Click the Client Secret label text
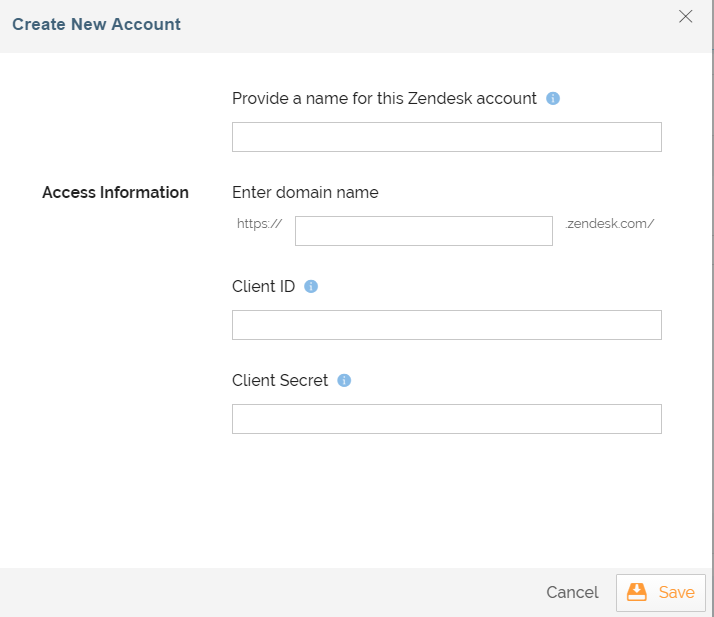Viewport: 714px width, 617px height. coord(280,381)
